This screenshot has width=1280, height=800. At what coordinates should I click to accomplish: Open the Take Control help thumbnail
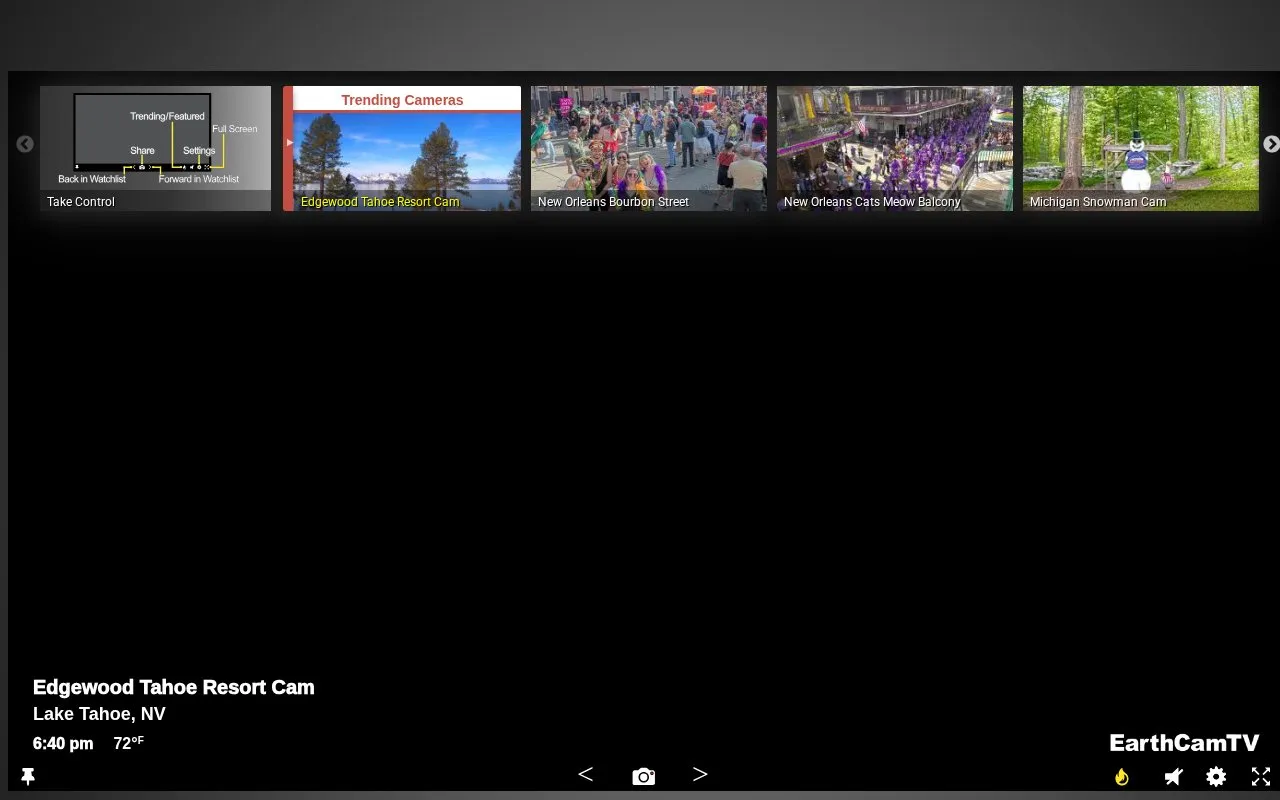[155, 148]
